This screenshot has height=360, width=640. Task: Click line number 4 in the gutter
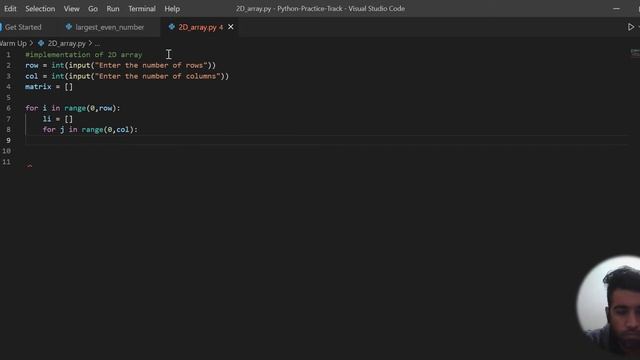pos(8,87)
